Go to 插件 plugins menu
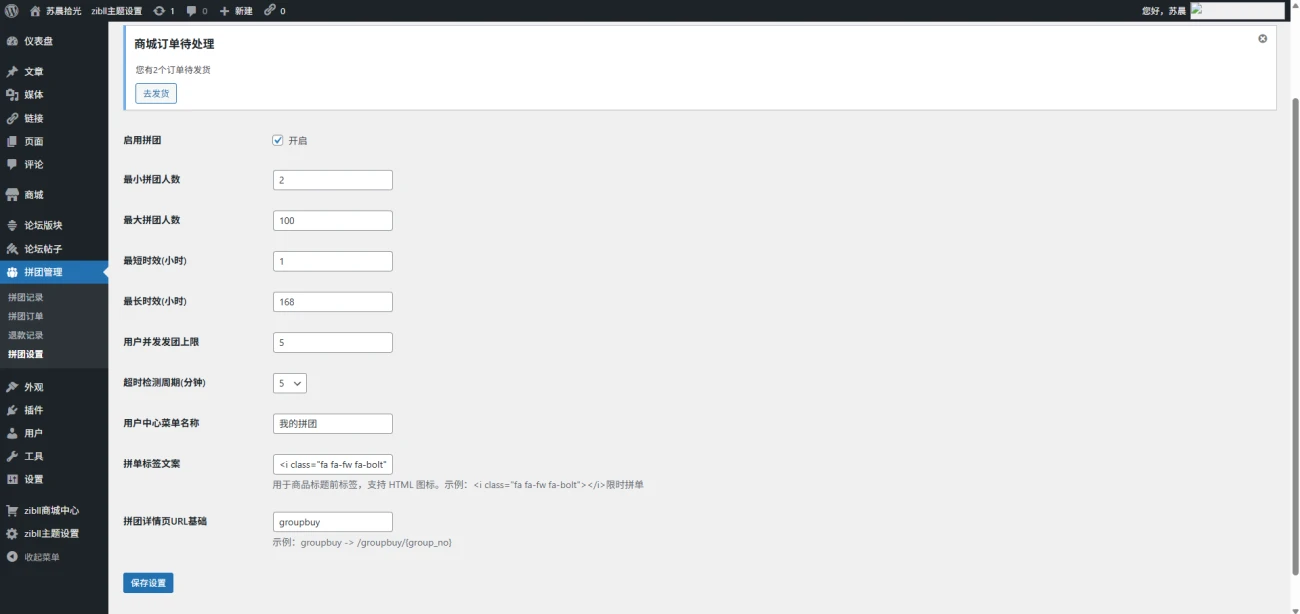Viewport: 1300px width, 614px height. click(x=33, y=410)
